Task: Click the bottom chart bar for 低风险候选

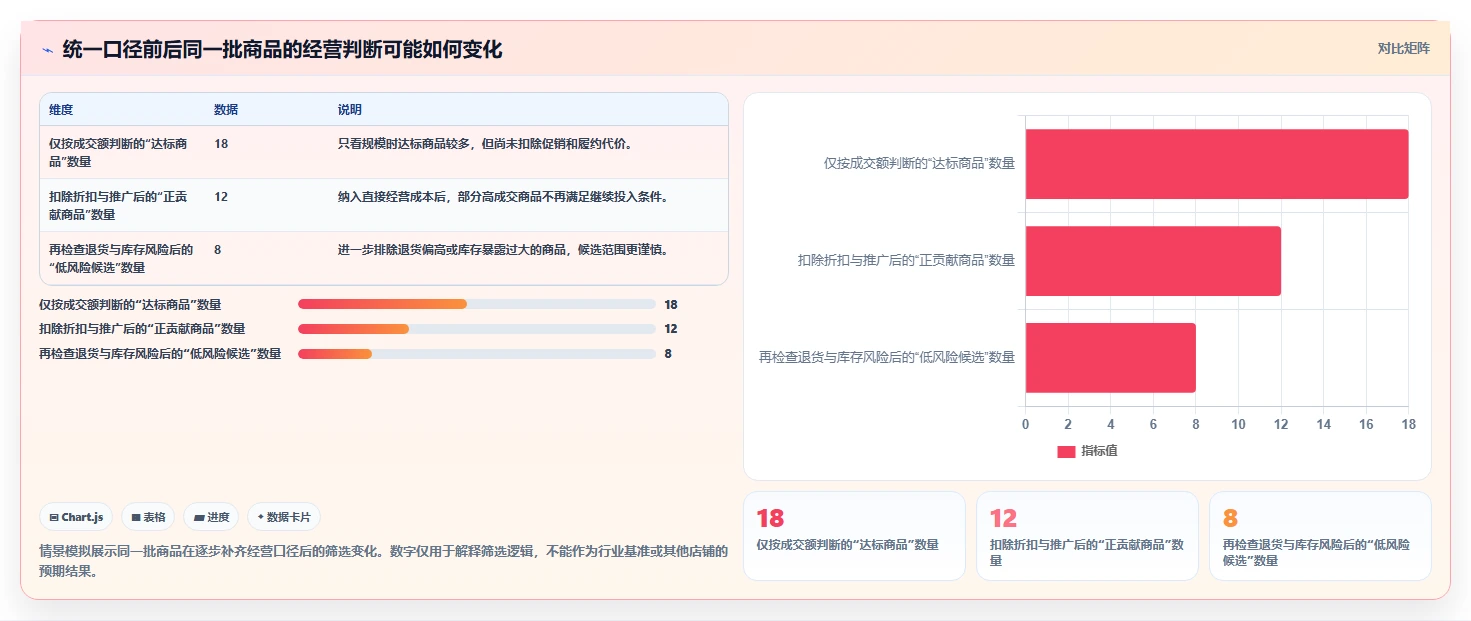Action: pos(1111,358)
